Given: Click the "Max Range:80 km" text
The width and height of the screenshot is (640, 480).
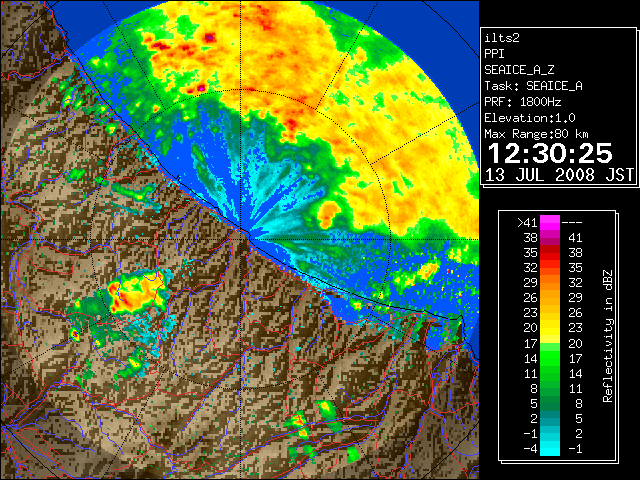Looking at the screenshot, I should (536, 134).
